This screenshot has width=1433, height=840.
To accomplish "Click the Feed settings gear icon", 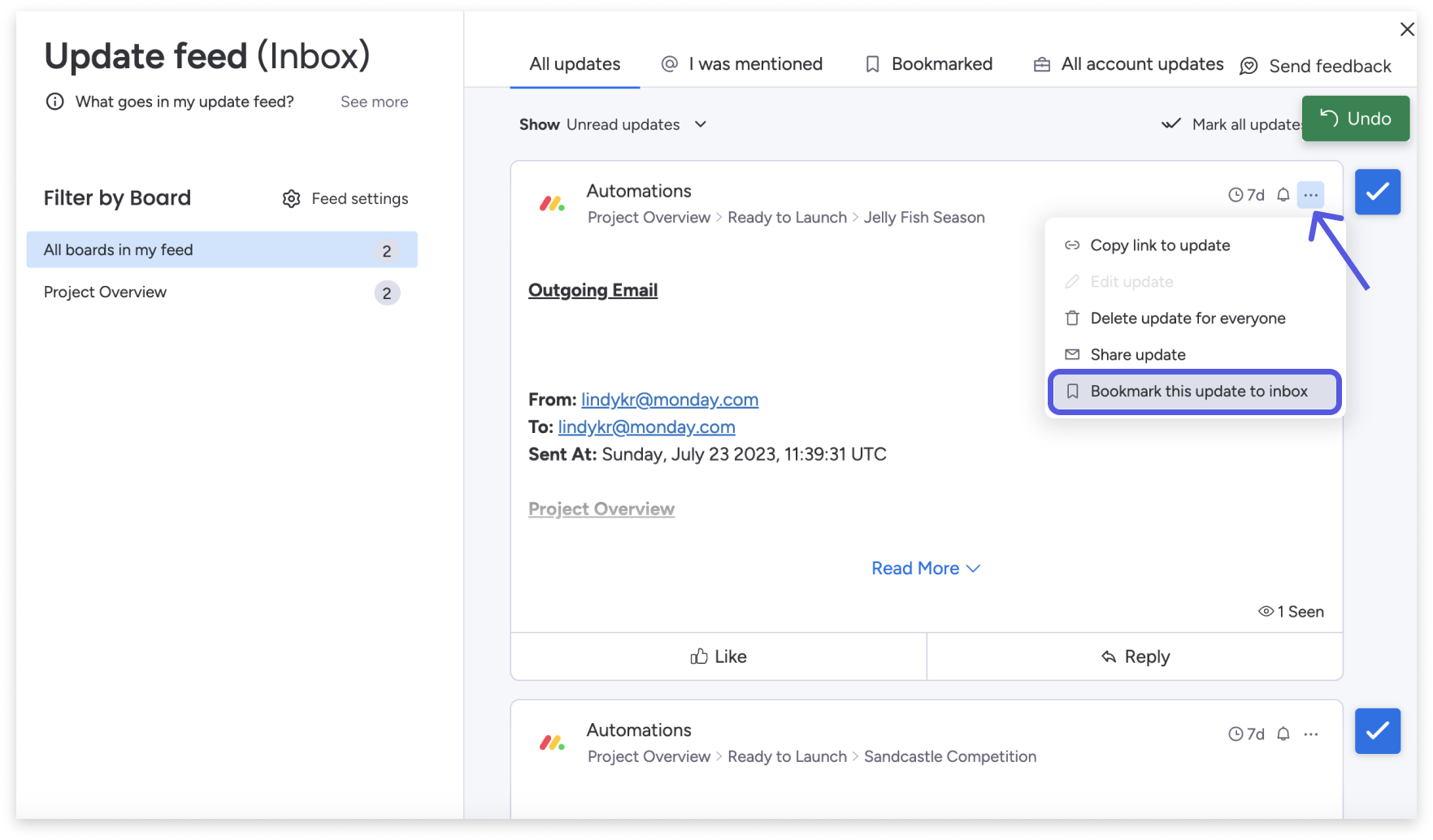I will [x=292, y=199].
